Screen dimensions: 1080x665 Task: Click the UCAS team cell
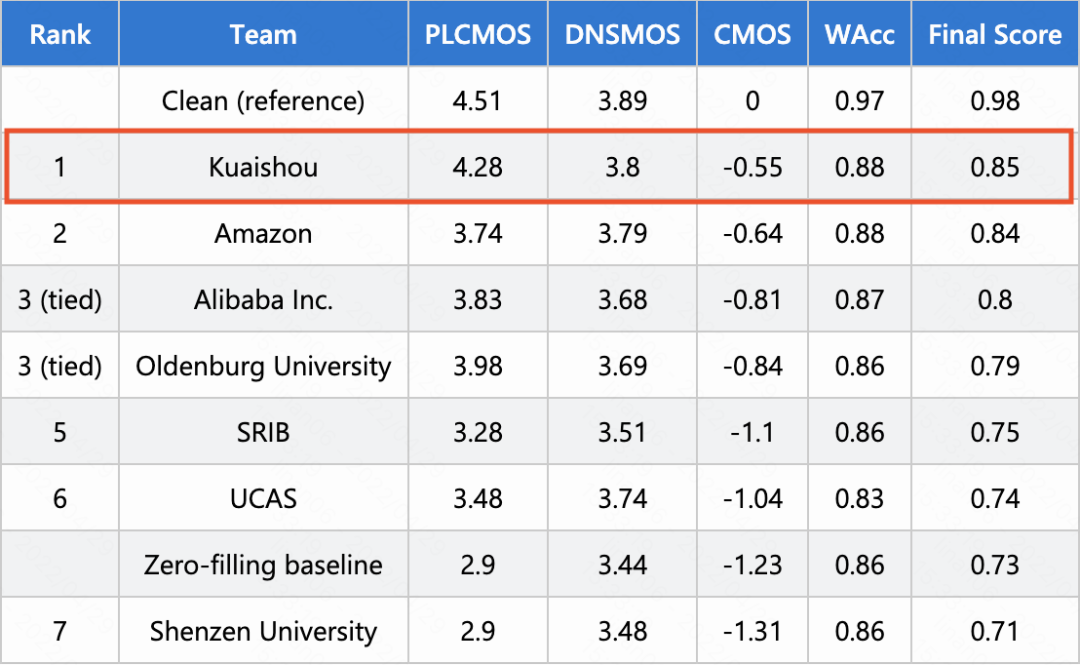click(x=263, y=498)
